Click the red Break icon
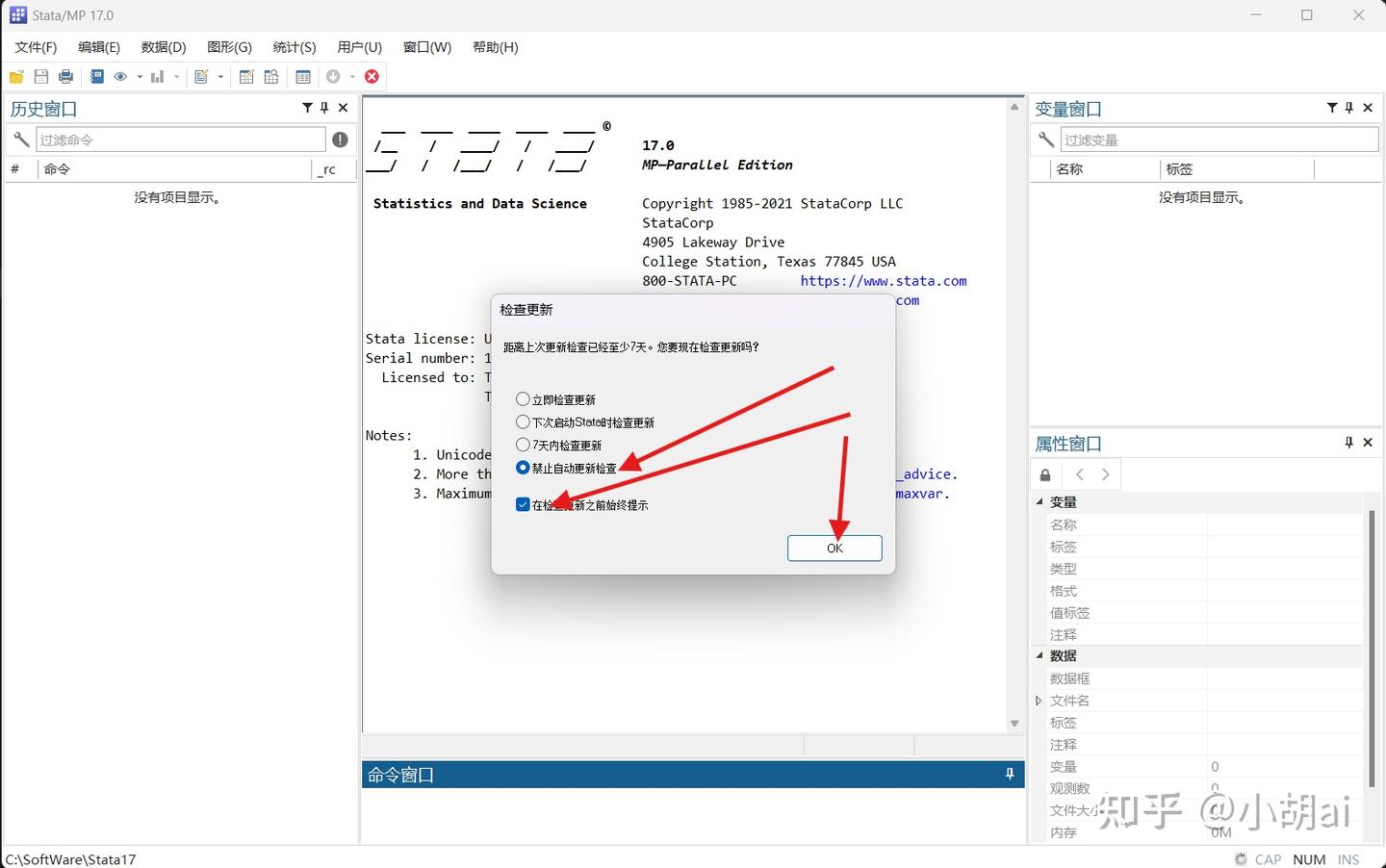Image resolution: width=1386 pixels, height=868 pixels. (x=372, y=77)
